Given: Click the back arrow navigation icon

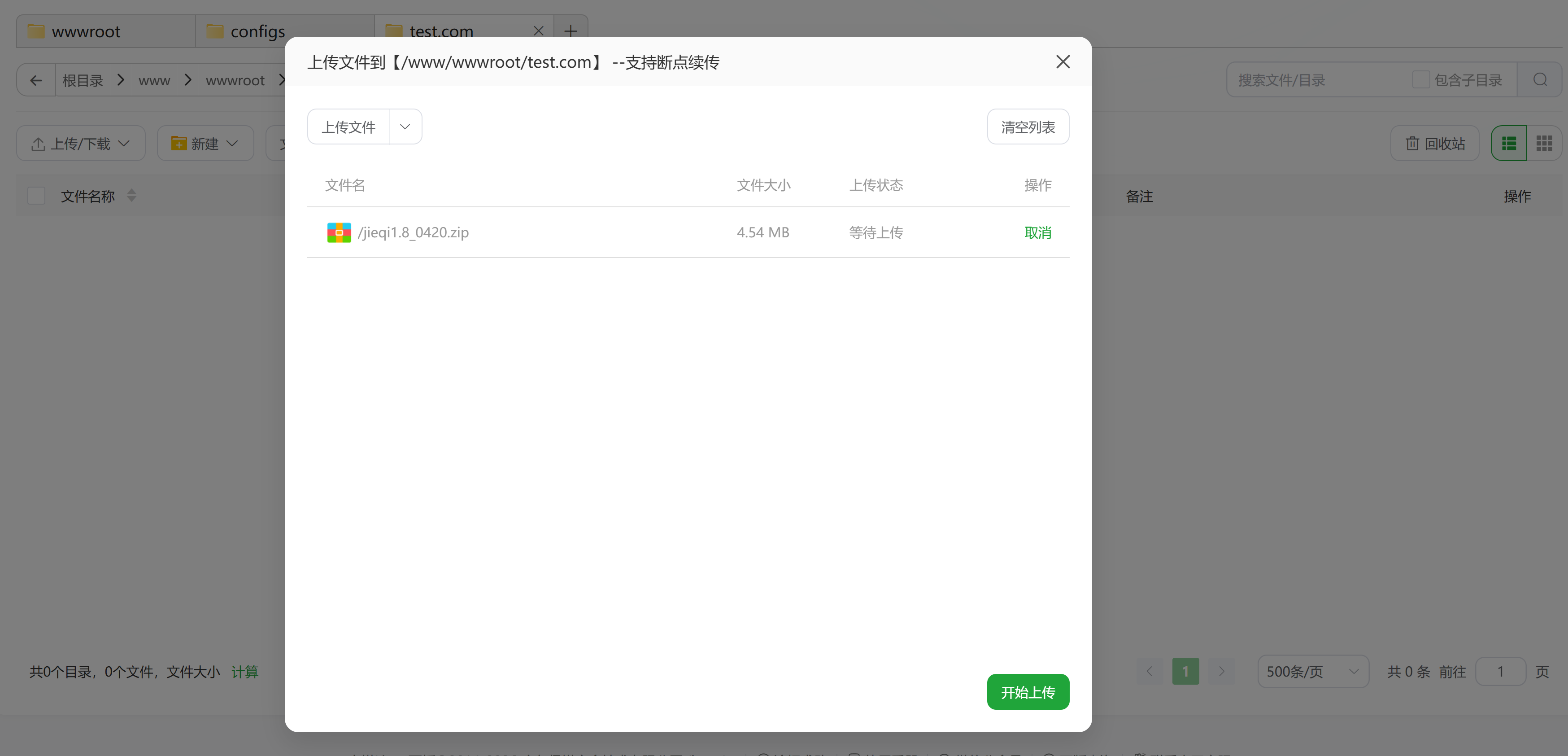Looking at the screenshot, I should tap(36, 80).
